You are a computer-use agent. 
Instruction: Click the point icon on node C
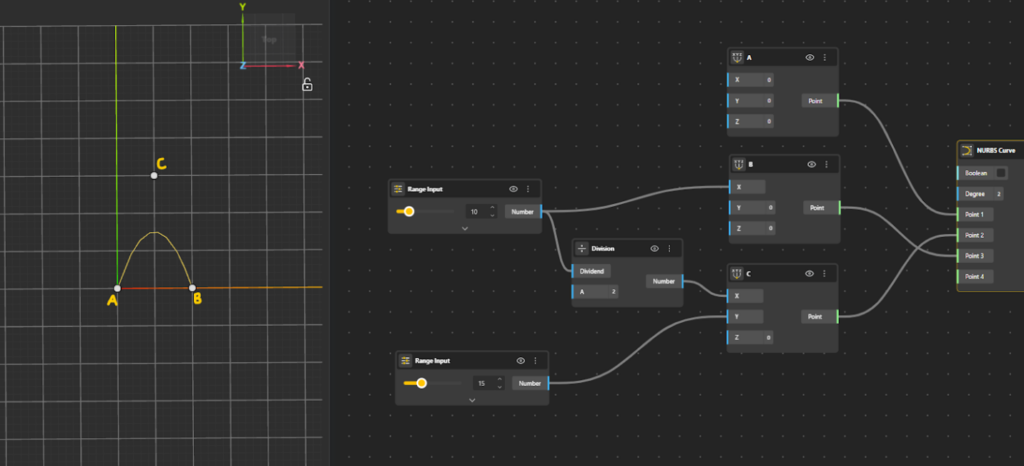(737, 273)
